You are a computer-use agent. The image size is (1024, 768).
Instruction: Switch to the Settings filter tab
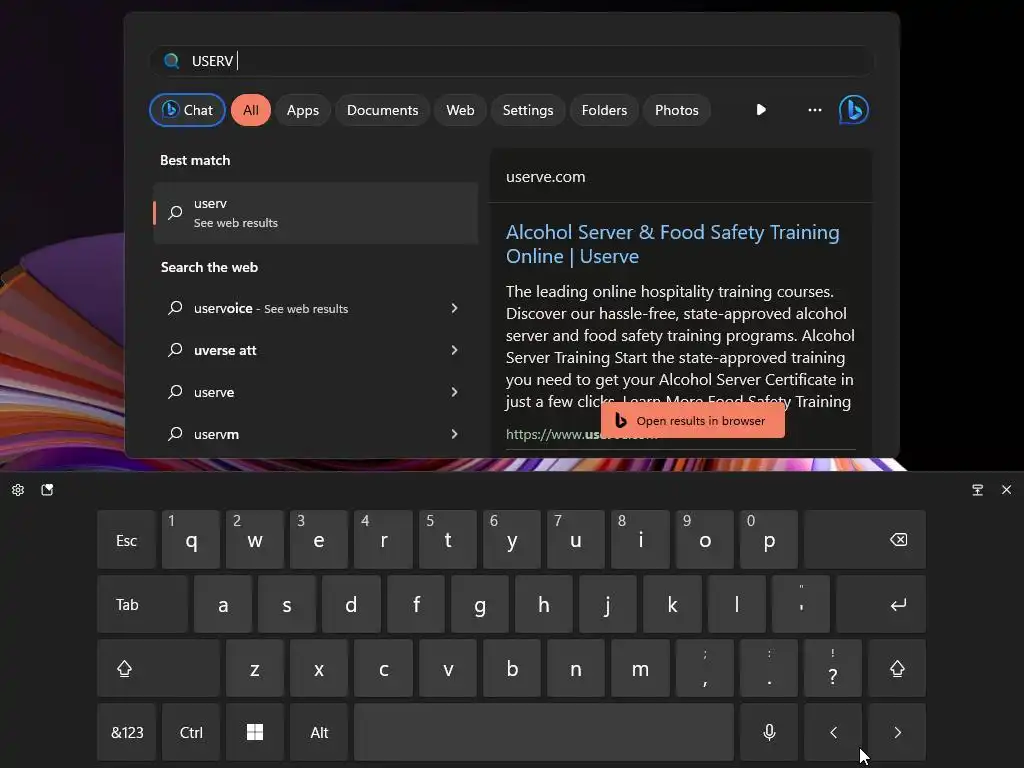528,110
